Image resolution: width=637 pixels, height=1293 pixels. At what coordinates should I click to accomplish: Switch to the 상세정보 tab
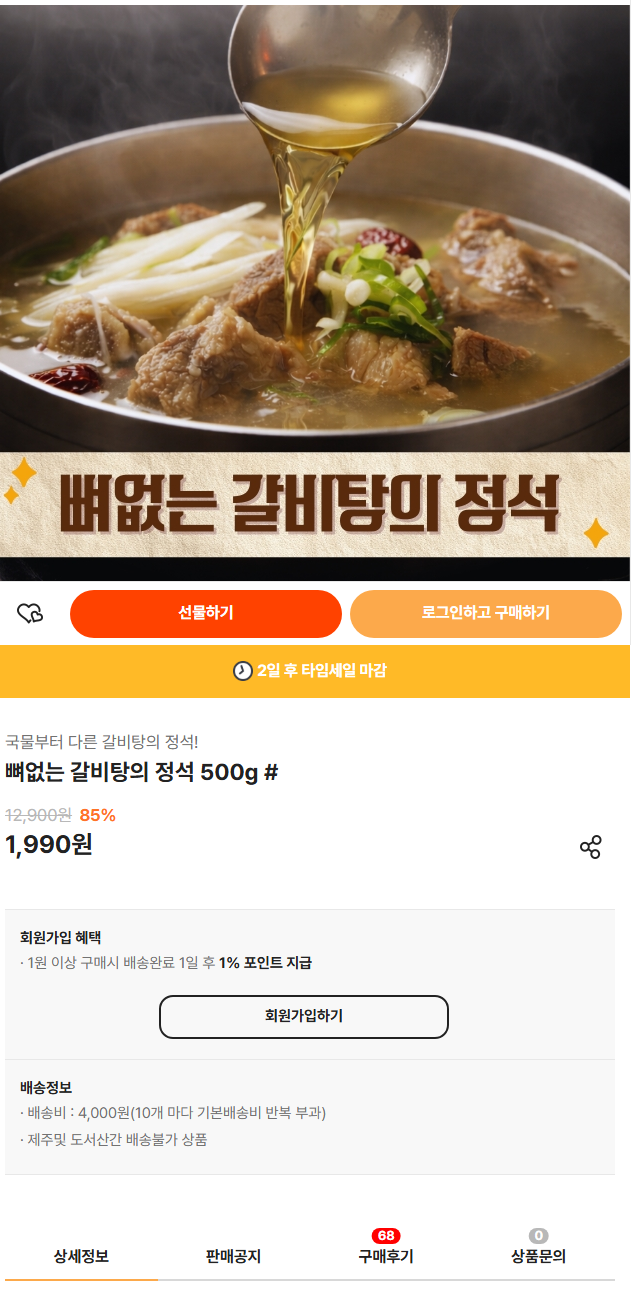(81, 1257)
